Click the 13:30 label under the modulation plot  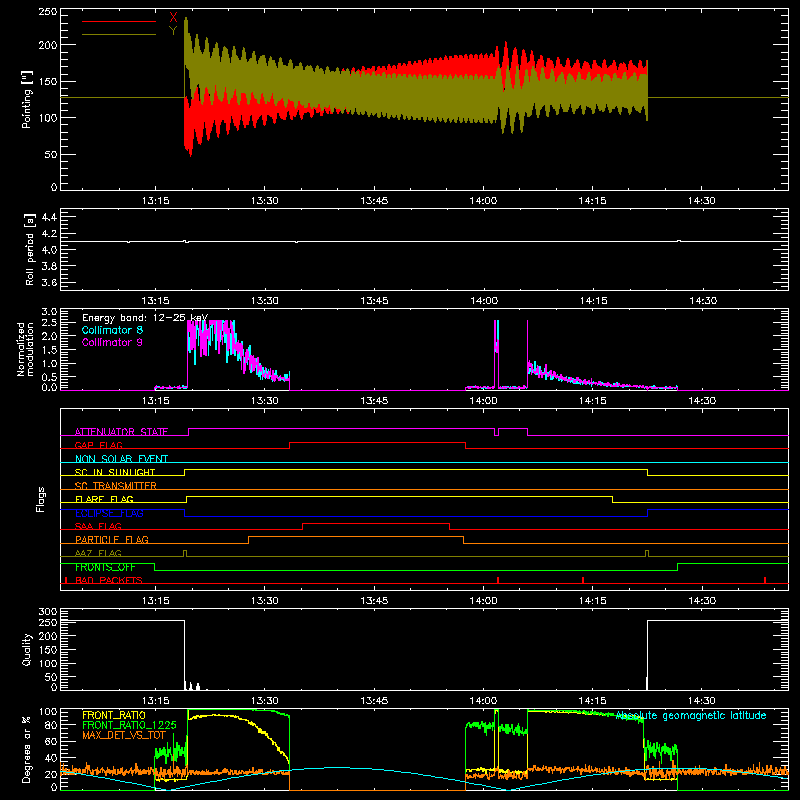(x=265, y=401)
